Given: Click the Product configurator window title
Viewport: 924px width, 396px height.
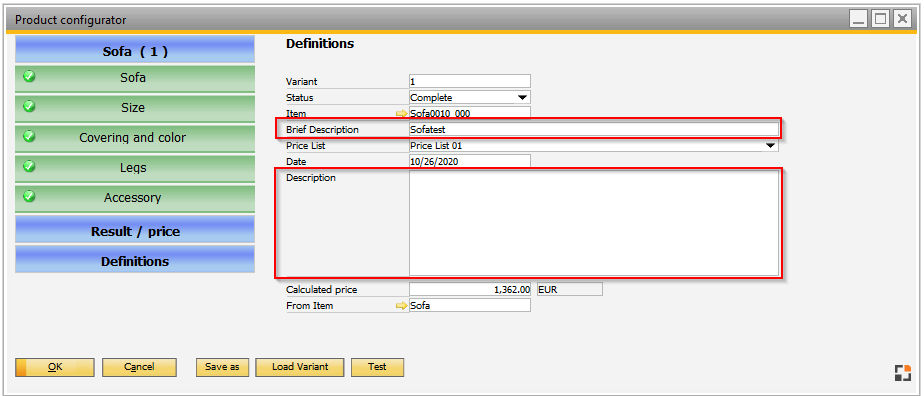Looking at the screenshot, I should pos(71,20).
